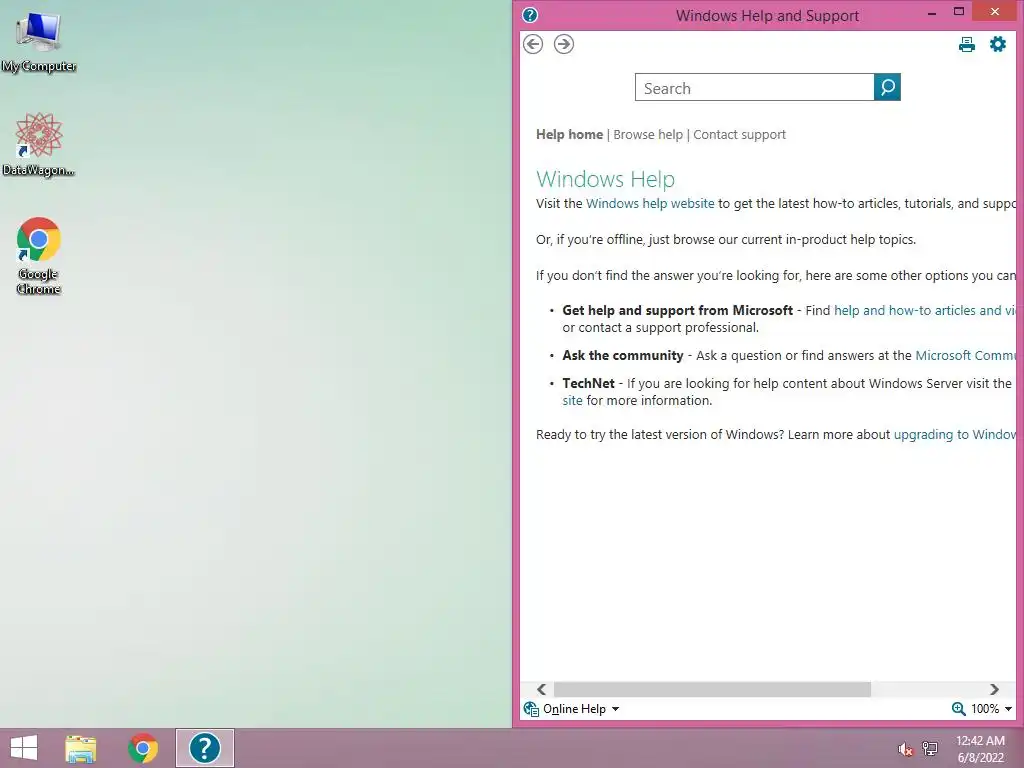Viewport: 1024px width, 768px height.
Task: Expand the Online Help dropdown
Action: 615,709
